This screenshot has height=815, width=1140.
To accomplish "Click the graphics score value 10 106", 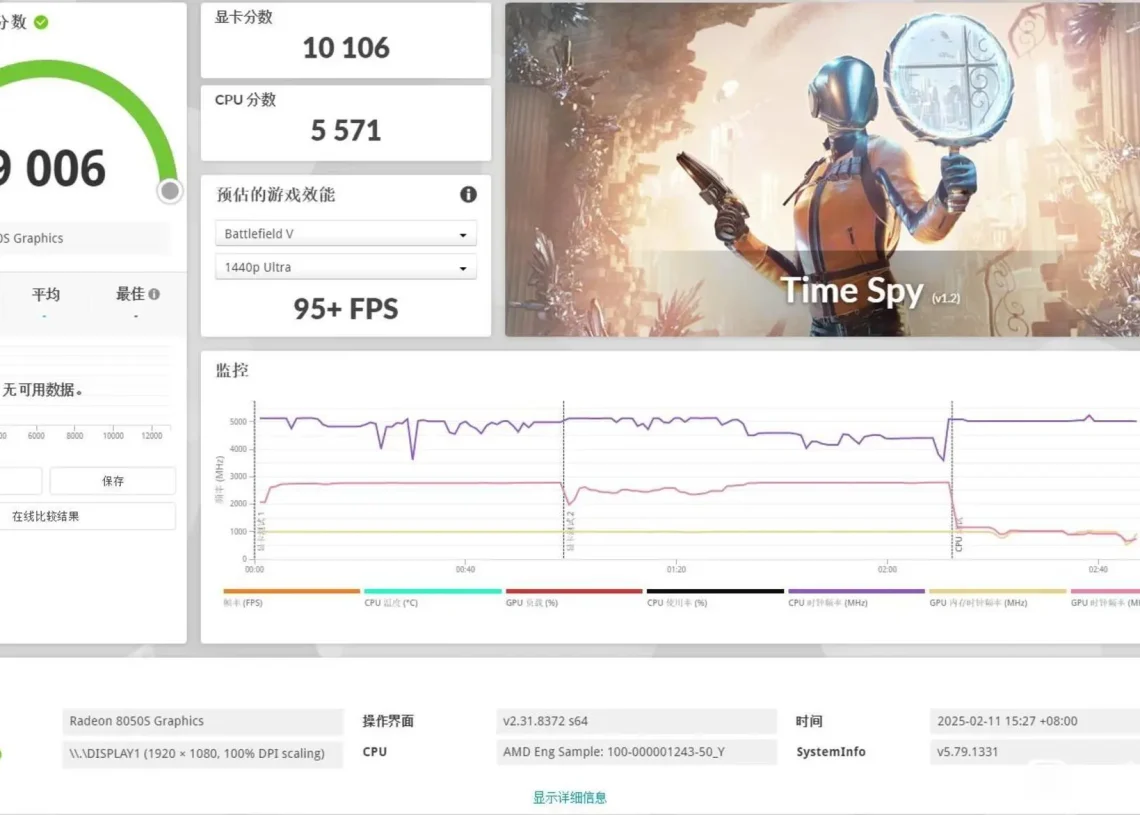I will point(346,48).
